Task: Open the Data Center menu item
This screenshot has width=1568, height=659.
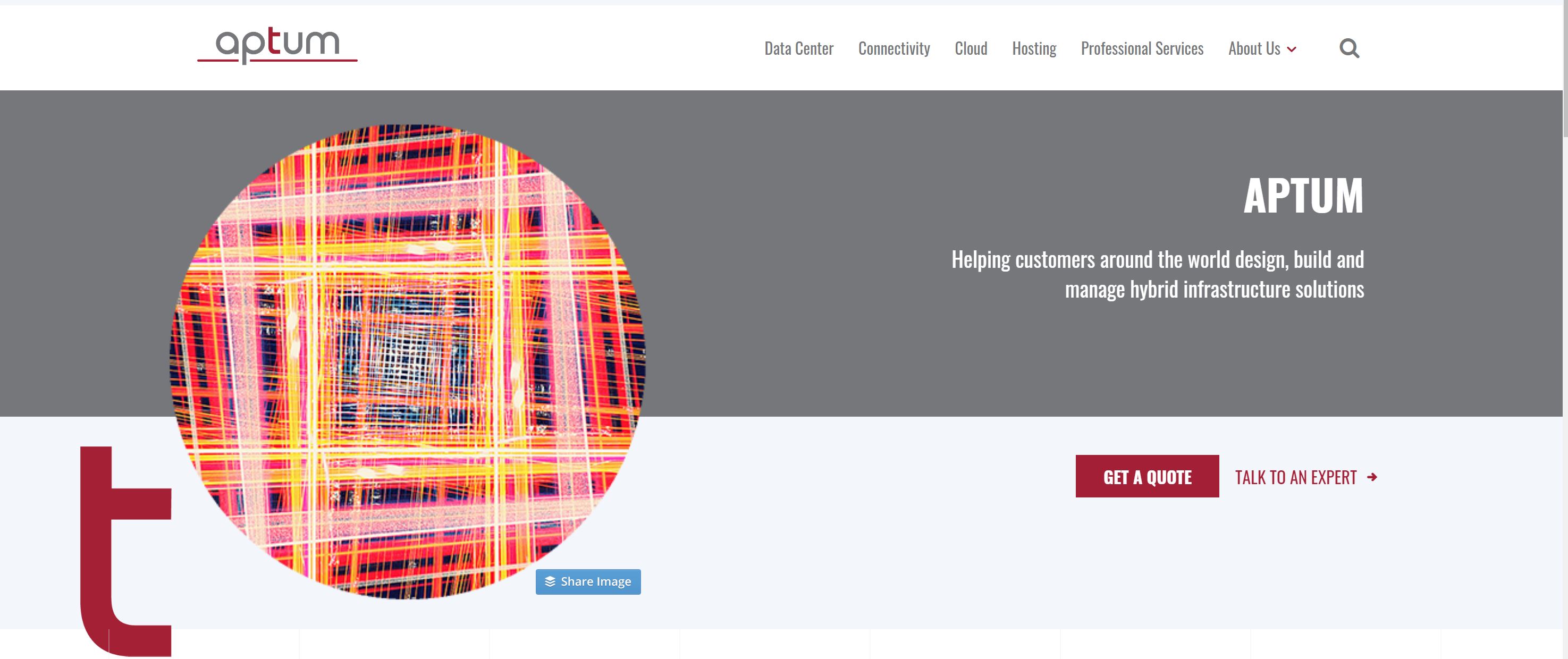Action: 798,49
